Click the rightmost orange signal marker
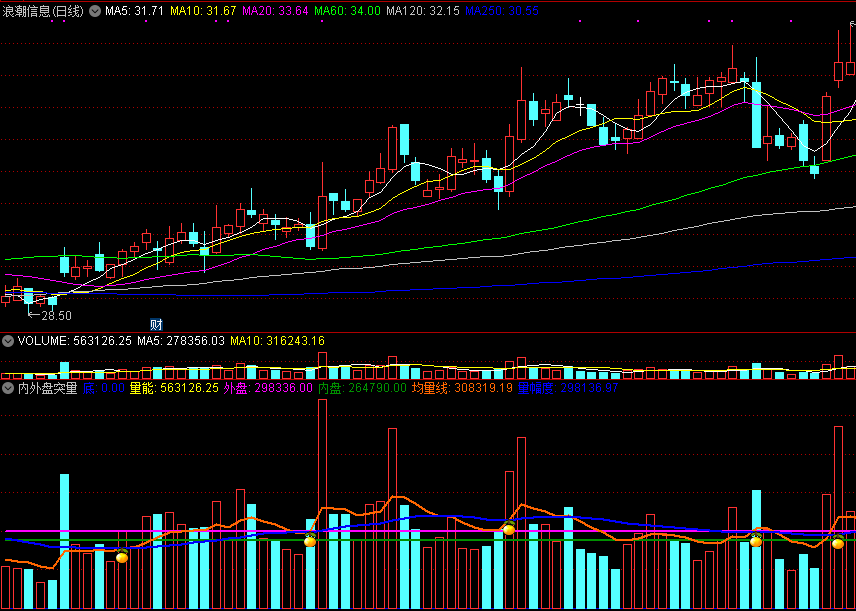The image size is (856, 611). coord(838,543)
